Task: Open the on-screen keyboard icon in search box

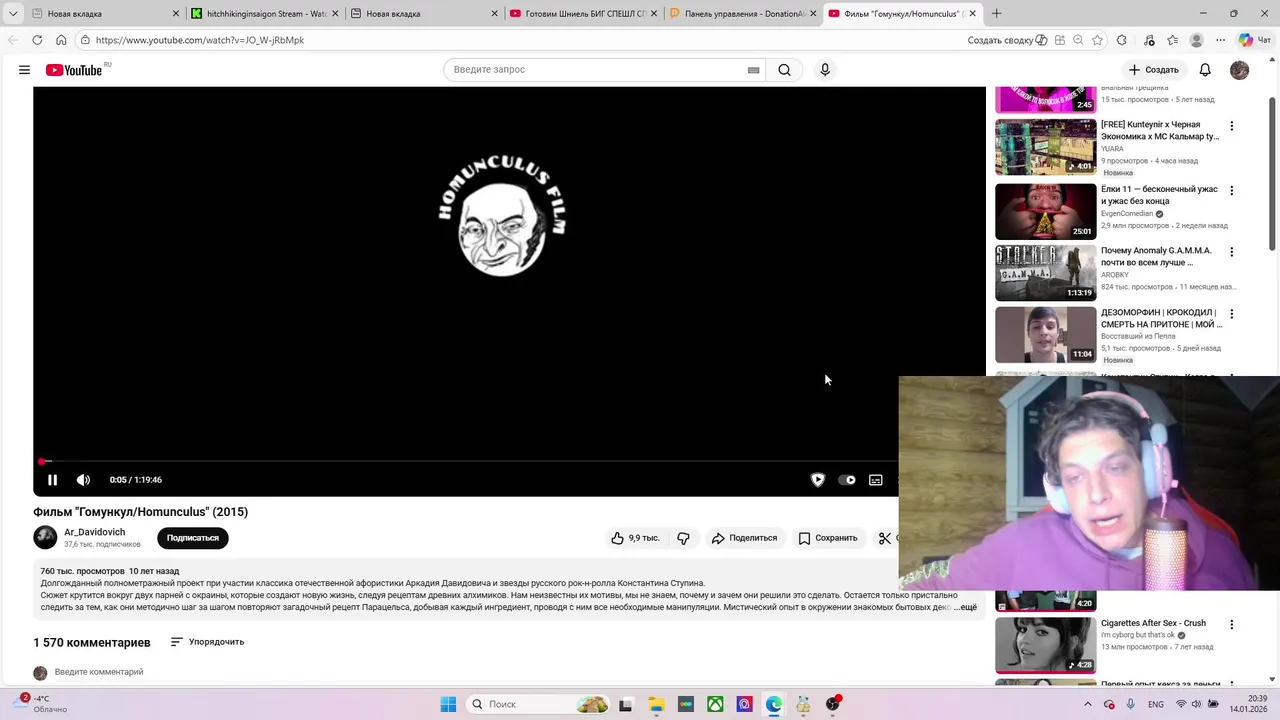Action: [x=753, y=70]
